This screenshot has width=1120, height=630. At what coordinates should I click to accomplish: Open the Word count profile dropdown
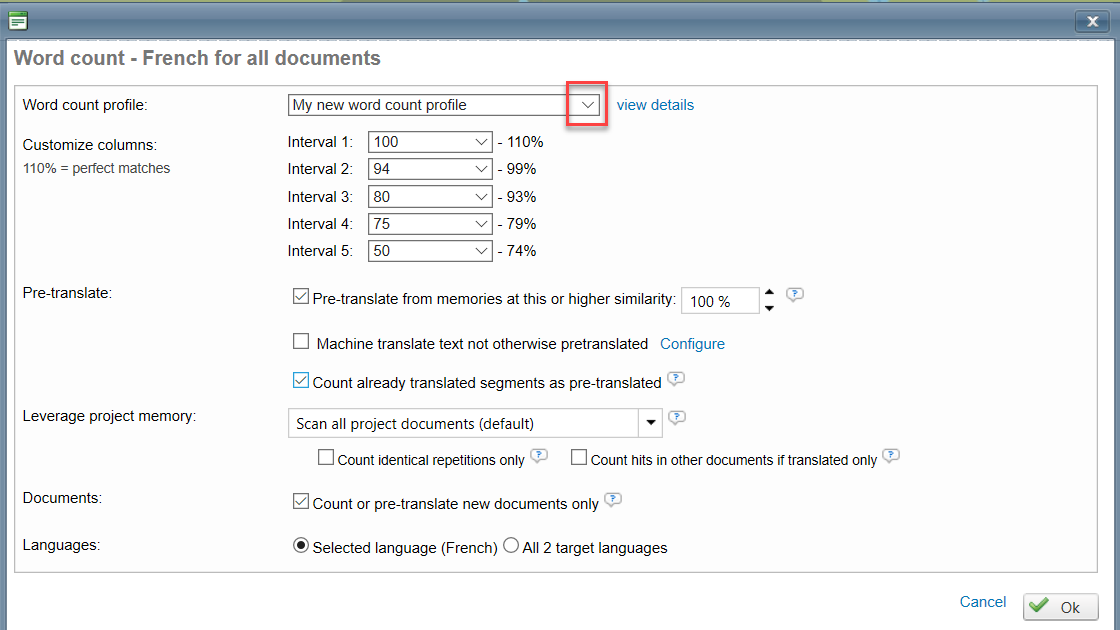click(588, 105)
